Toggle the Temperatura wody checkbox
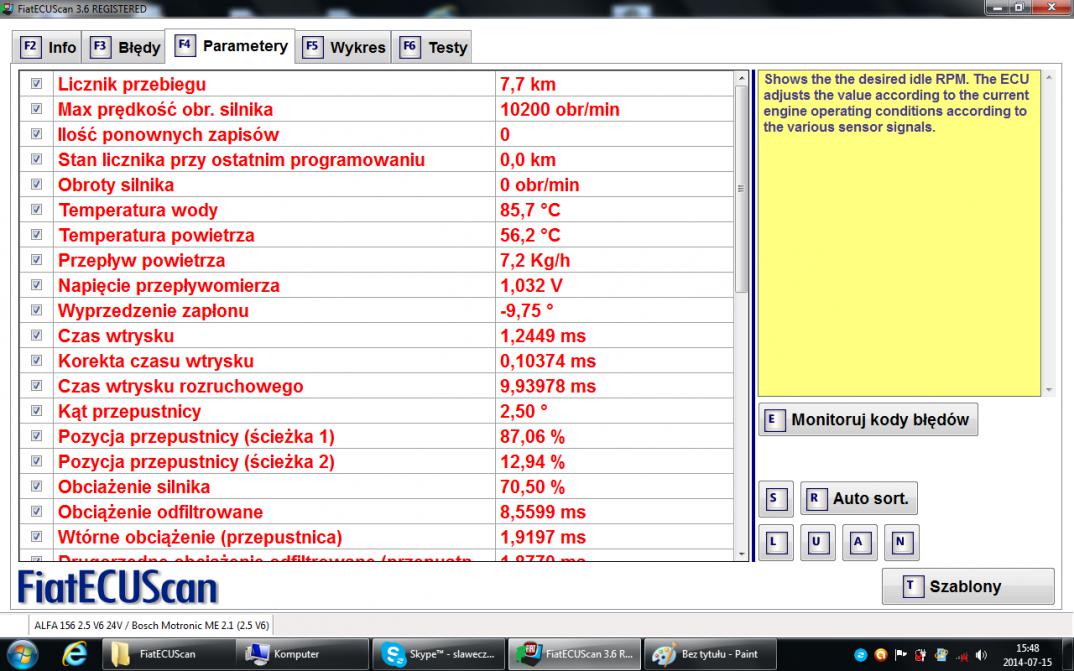Viewport: 1074px width, 671px height. [37, 210]
